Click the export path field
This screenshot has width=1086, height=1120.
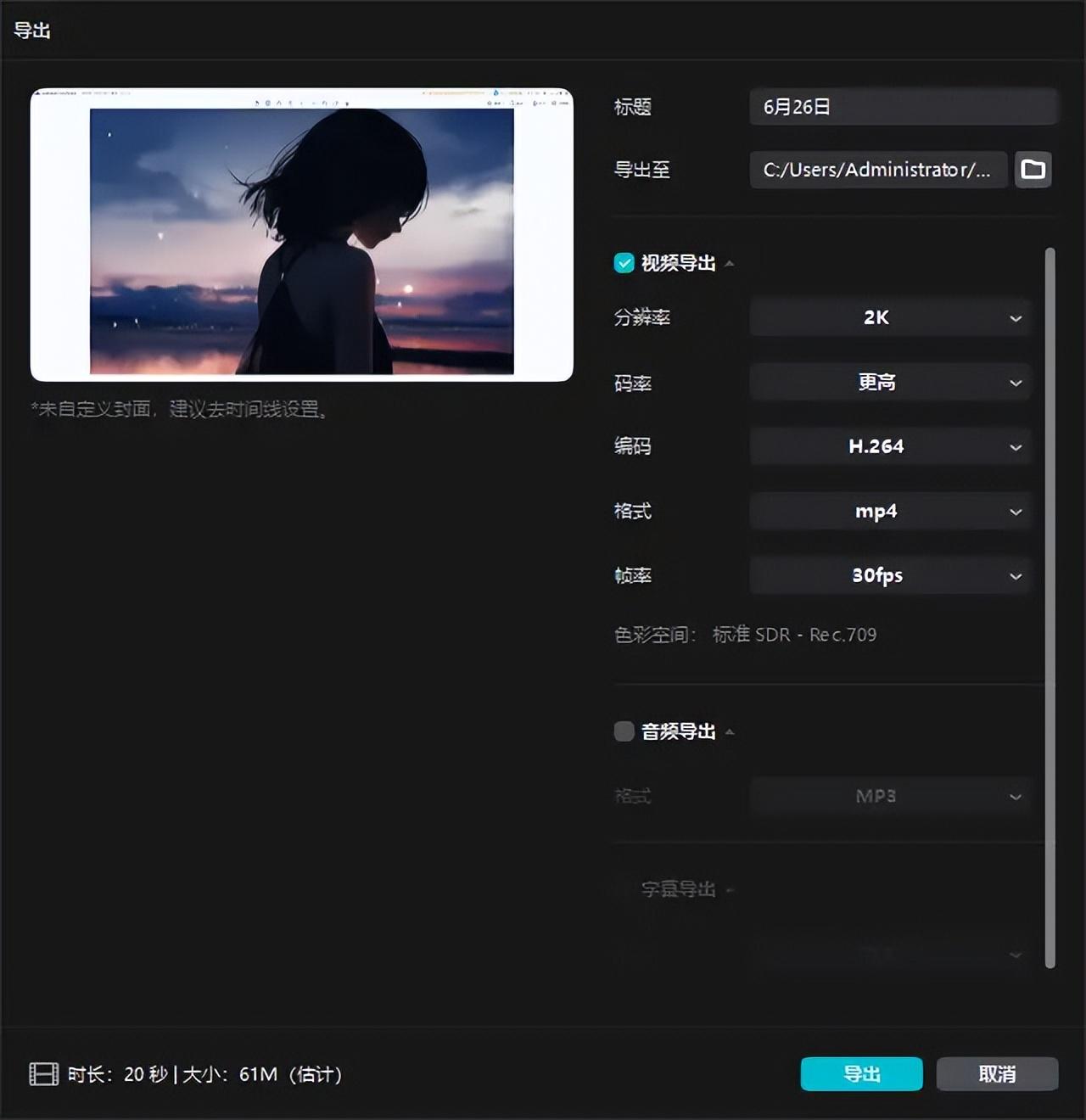click(x=878, y=170)
